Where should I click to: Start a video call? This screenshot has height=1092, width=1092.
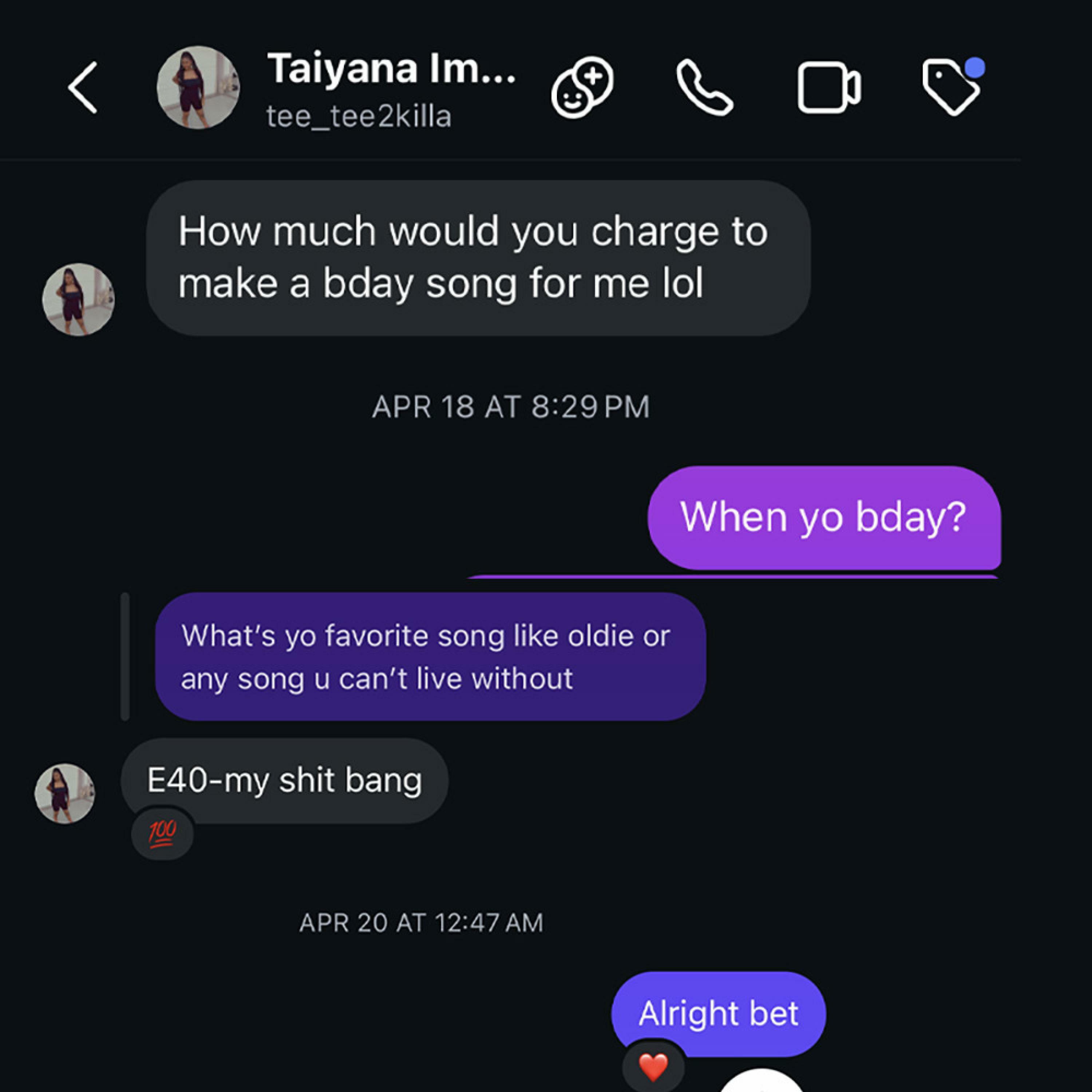point(828,88)
